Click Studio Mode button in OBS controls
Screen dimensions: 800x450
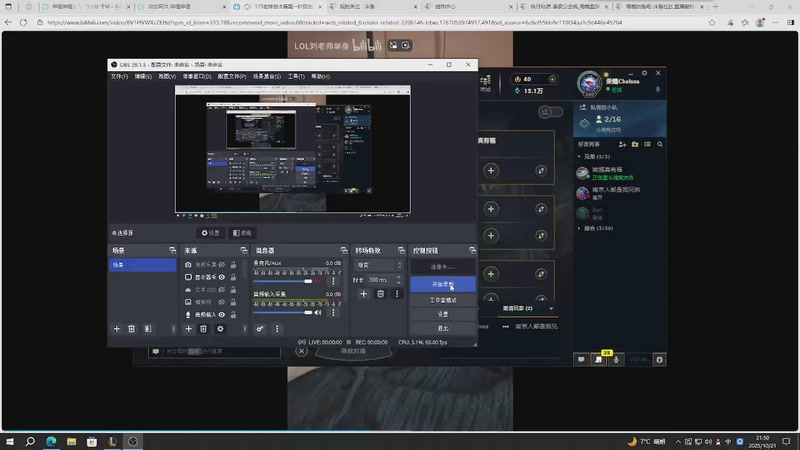pos(443,300)
